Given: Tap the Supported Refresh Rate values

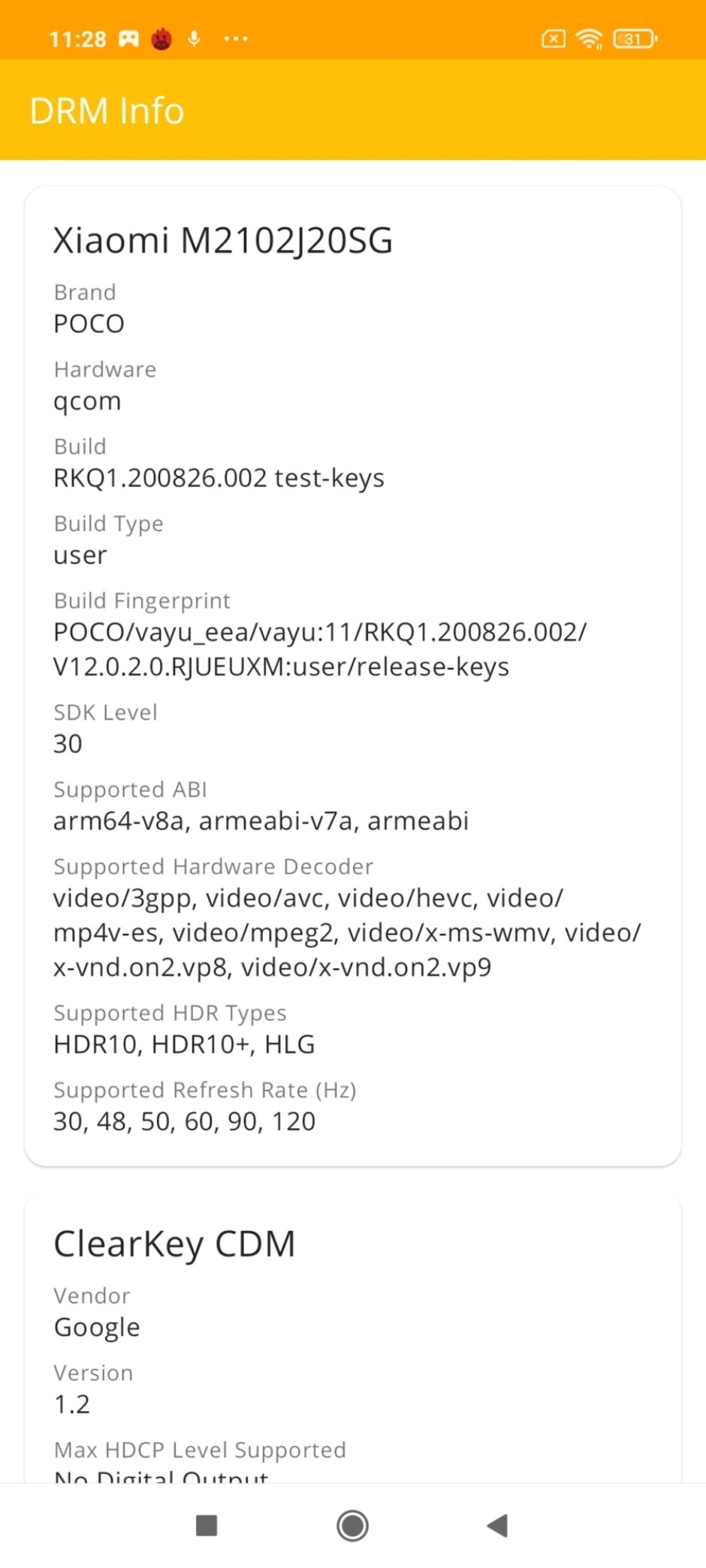Looking at the screenshot, I should [x=184, y=1121].
